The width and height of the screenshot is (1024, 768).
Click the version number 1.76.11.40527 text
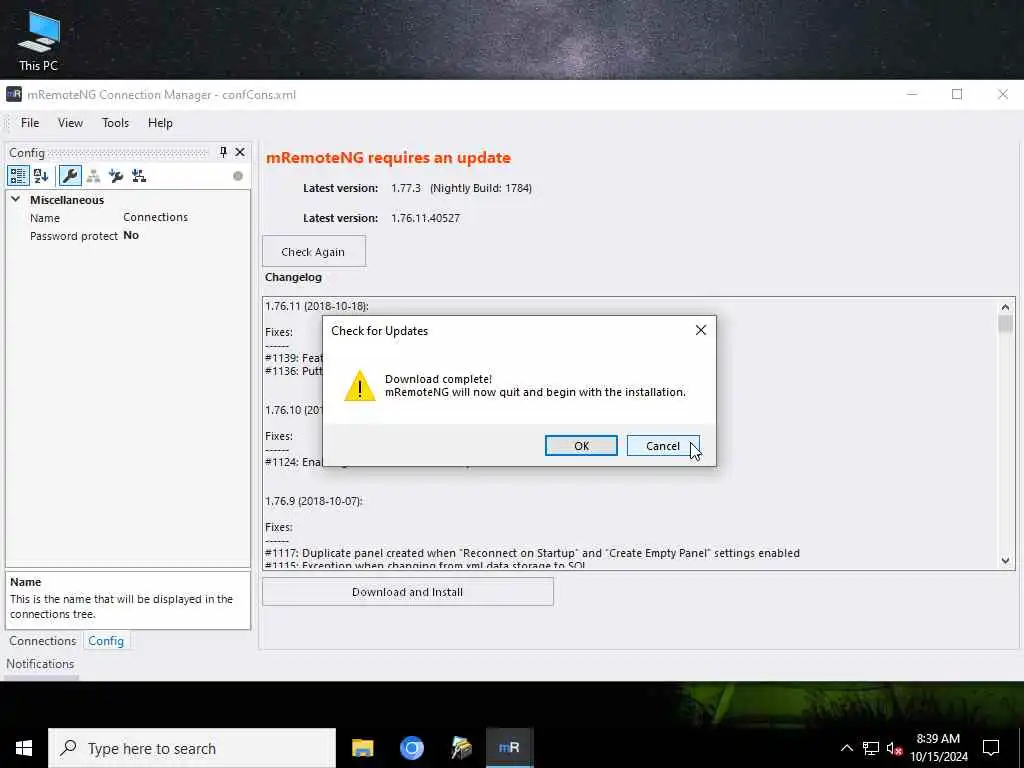coord(426,218)
